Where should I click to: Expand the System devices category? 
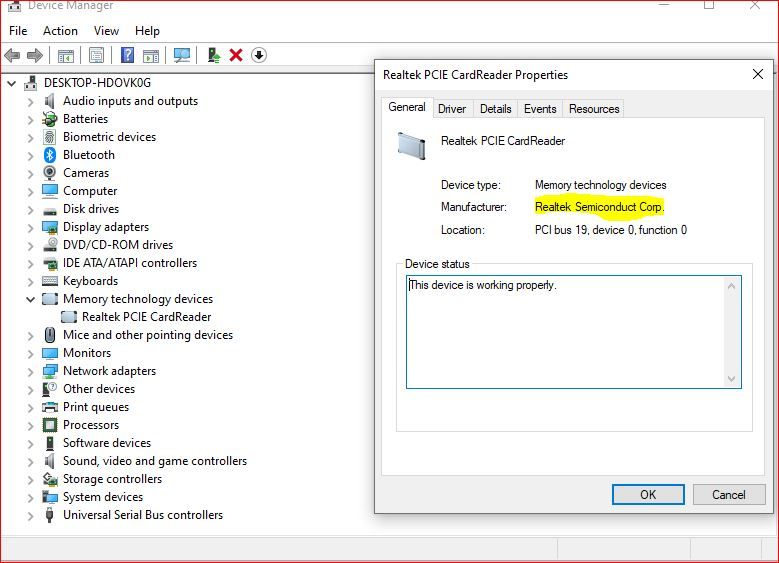point(31,497)
